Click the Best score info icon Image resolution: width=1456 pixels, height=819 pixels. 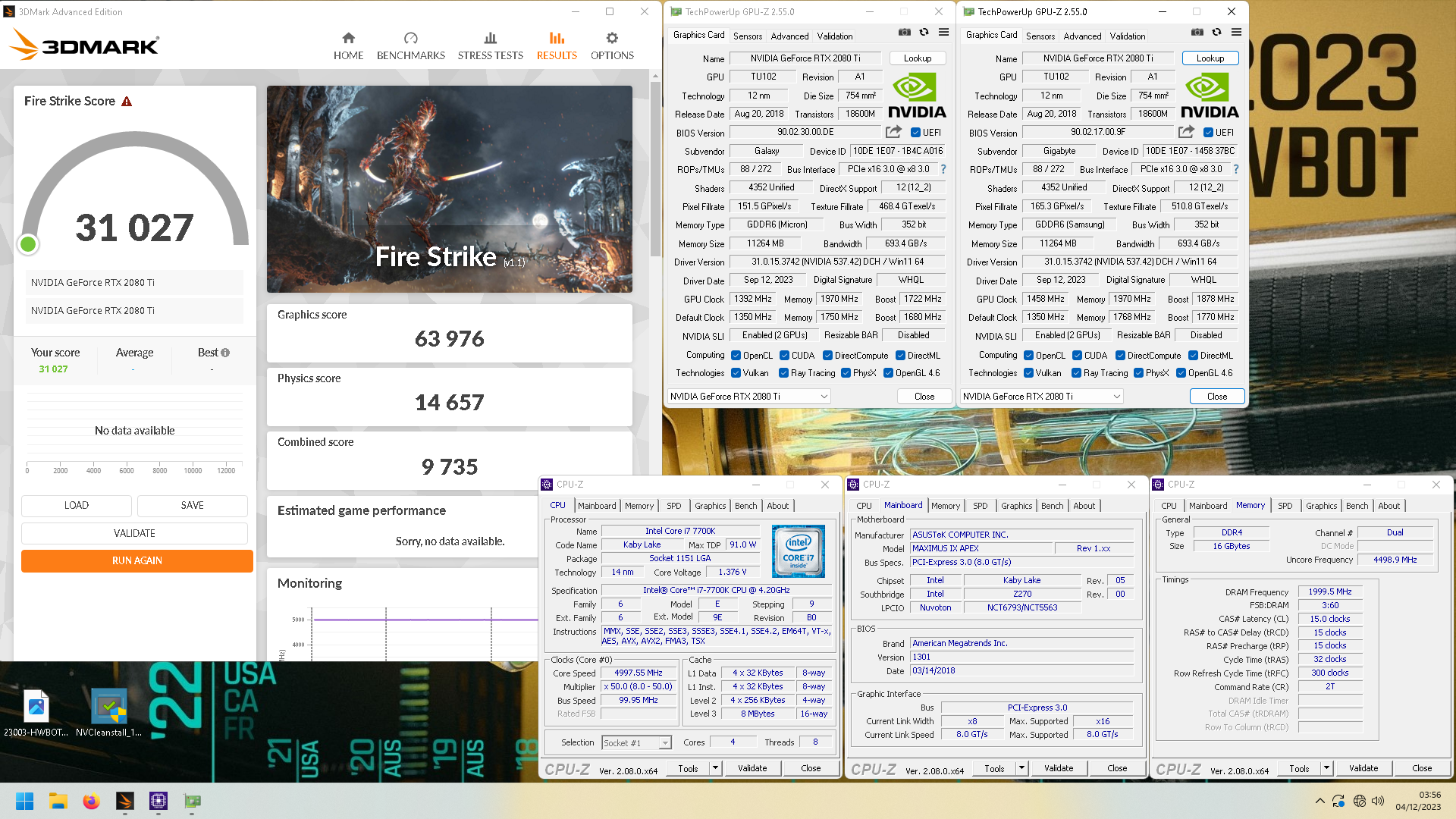pos(225,353)
